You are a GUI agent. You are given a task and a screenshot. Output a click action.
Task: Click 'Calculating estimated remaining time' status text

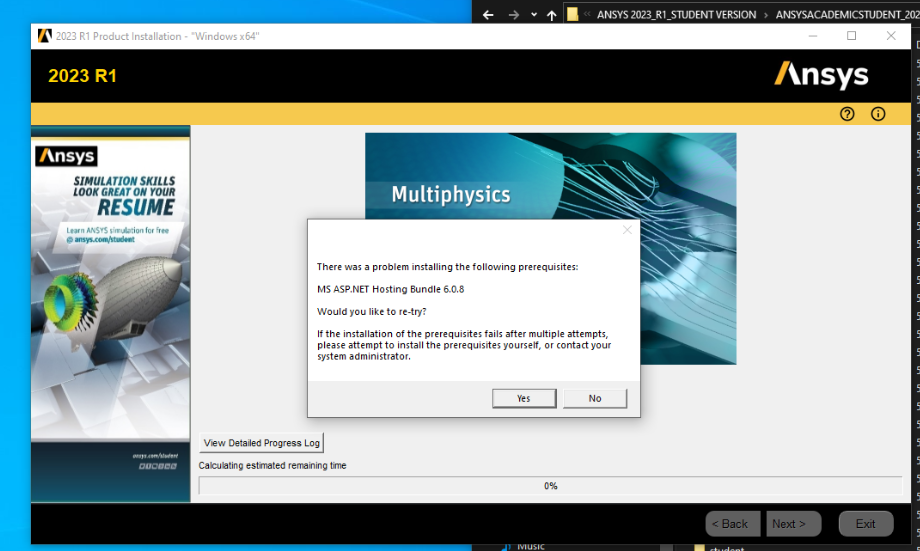point(272,465)
